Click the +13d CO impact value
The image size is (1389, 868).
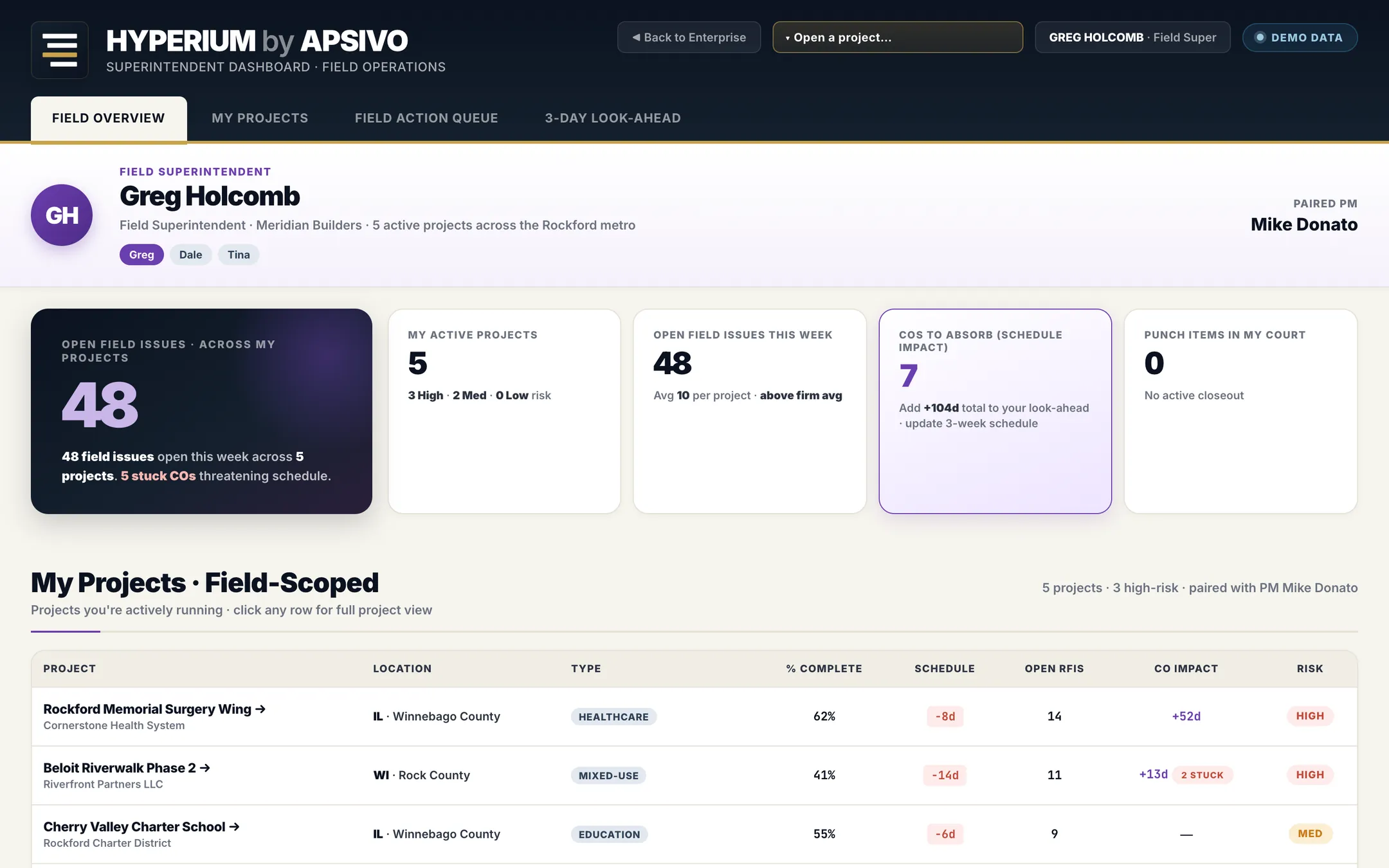[x=1153, y=774]
